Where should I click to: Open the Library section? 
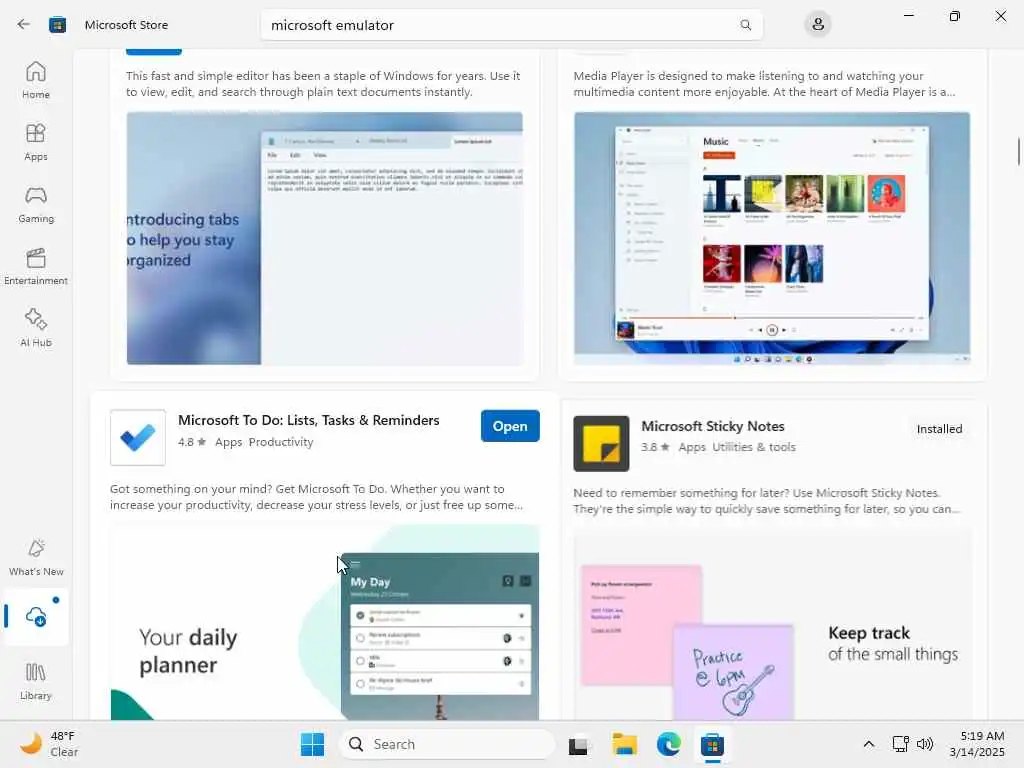tap(36, 682)
